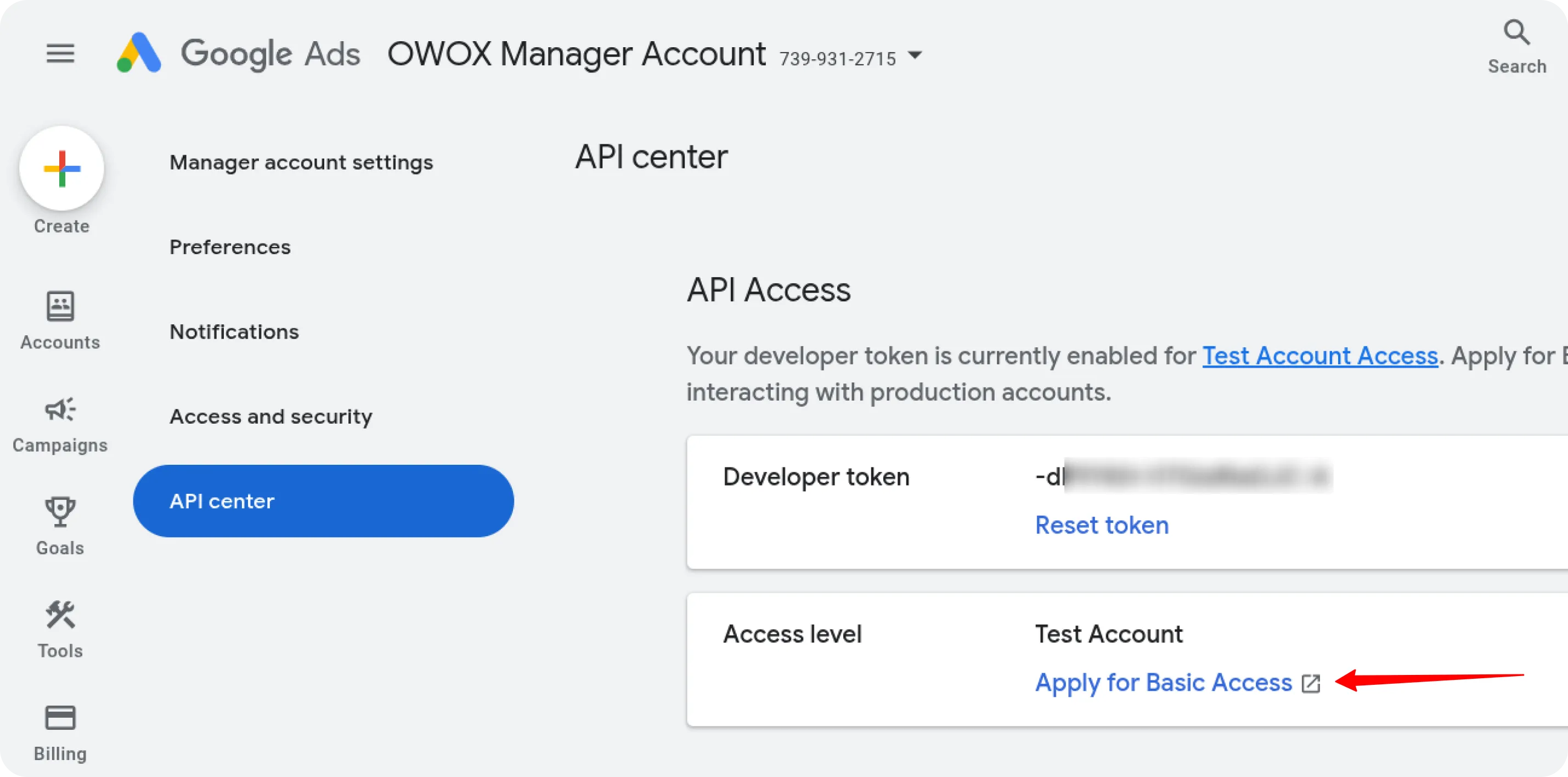
Task: Open the Campaigns section icon
Action: point(60,409)
